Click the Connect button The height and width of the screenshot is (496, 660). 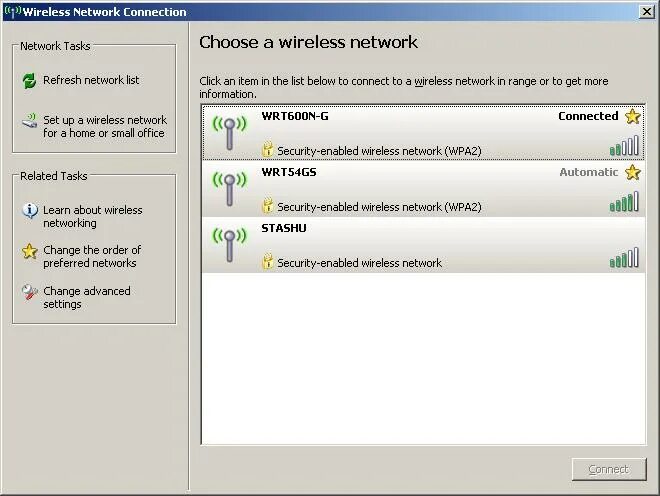pos(609,469)
